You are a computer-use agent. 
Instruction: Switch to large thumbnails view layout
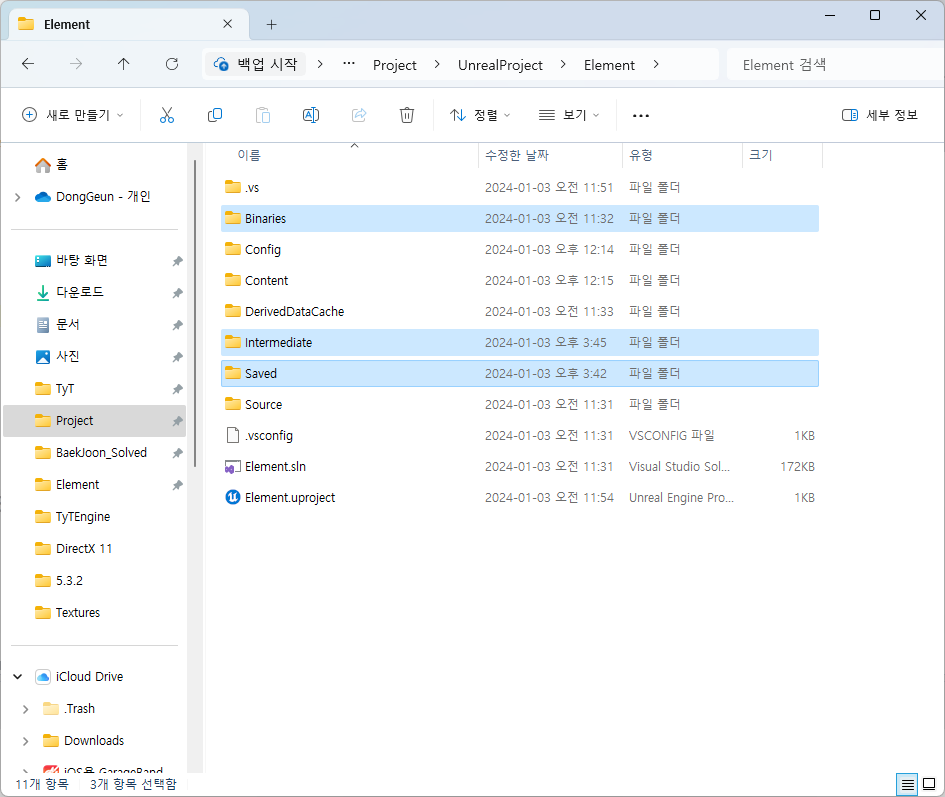929,784
